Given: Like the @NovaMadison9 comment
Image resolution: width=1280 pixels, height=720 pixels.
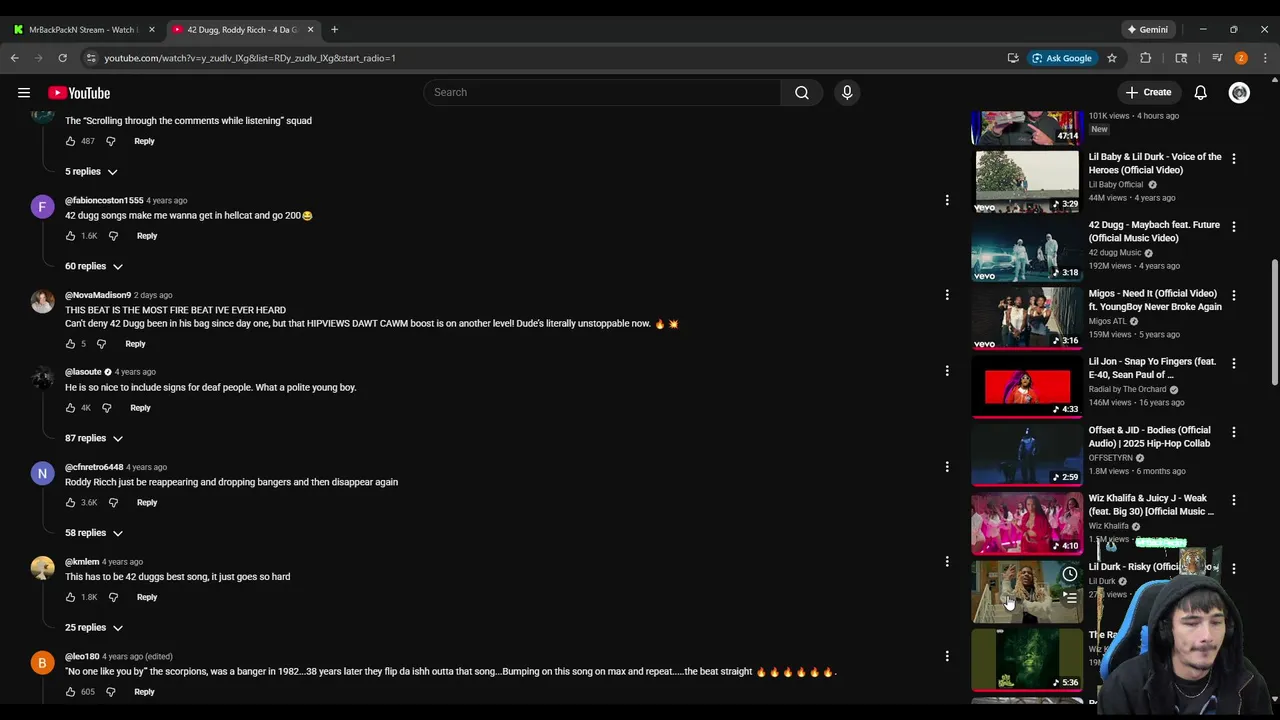Looking at the screenshot, I should (x=70, y=344).
